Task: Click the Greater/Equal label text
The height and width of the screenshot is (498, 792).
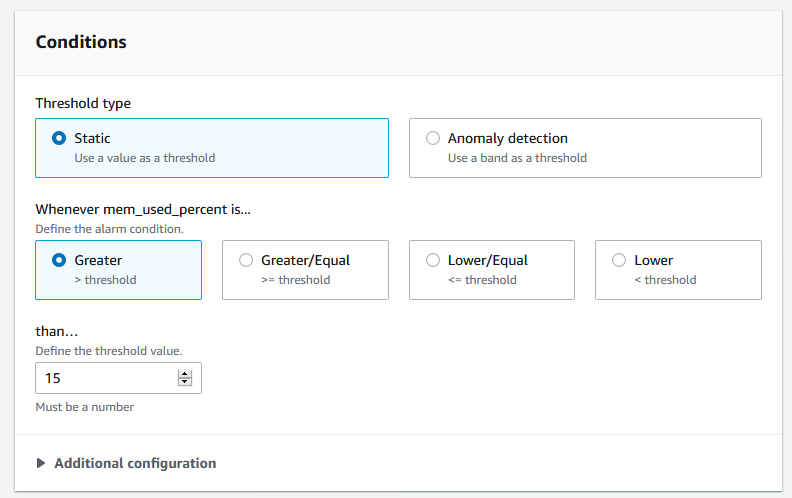Action: (306, 261)
